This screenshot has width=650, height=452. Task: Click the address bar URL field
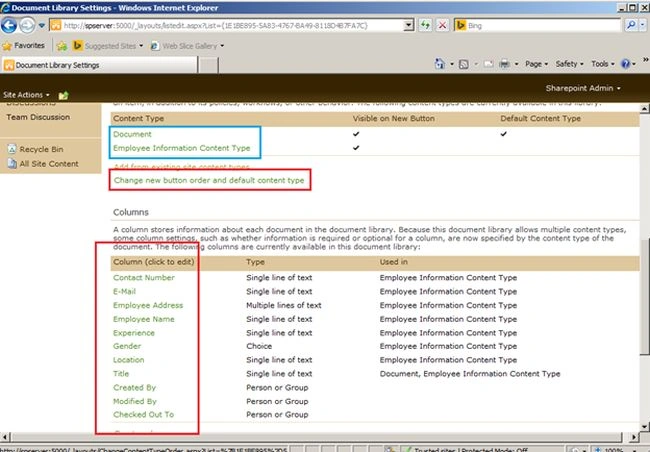(226, 26)
